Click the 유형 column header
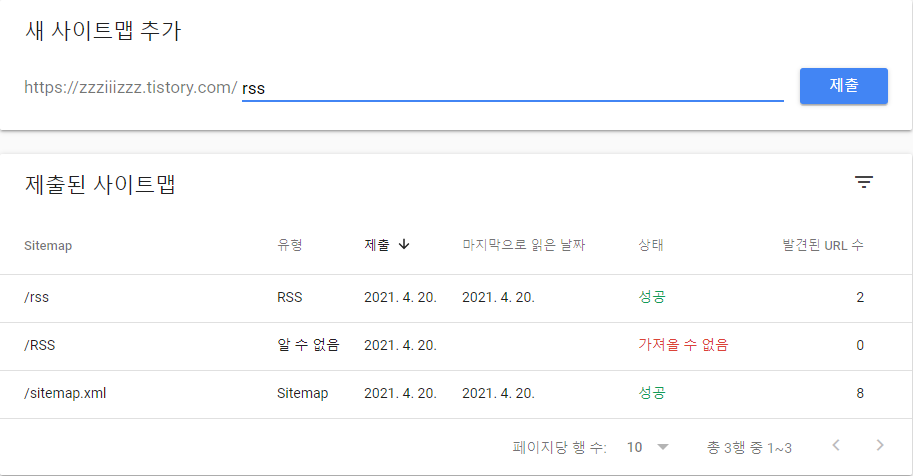Screen dimensions: 913x476 point(289,245)
